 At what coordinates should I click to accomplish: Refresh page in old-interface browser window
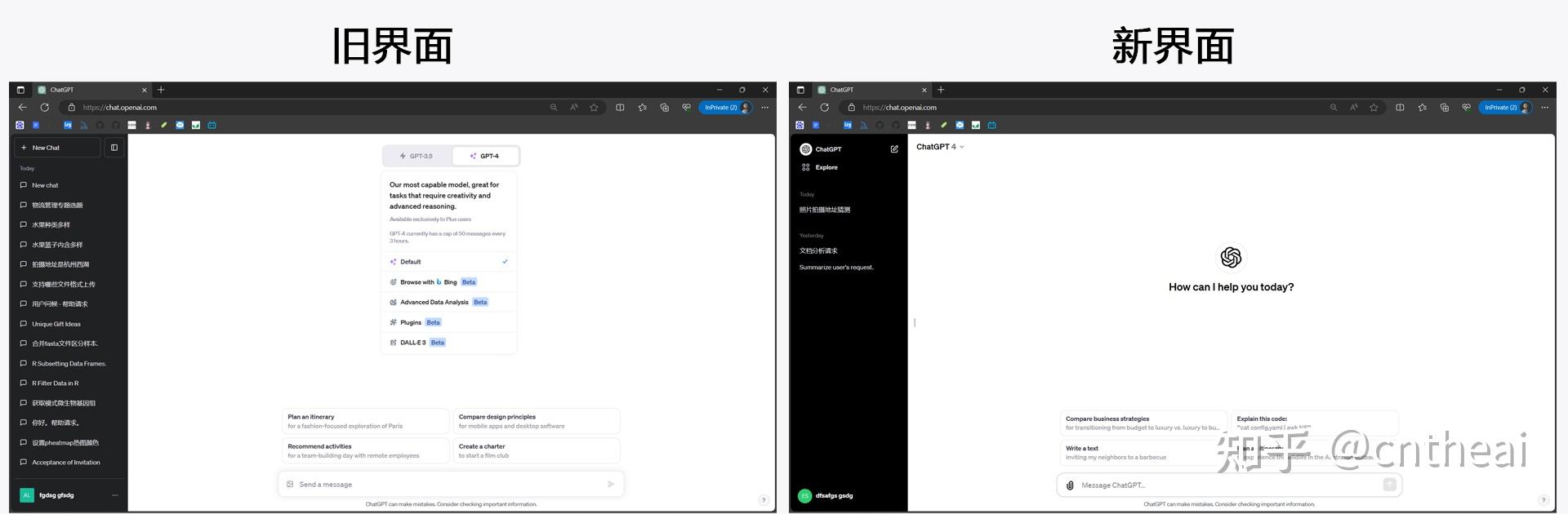click(44, 108)
